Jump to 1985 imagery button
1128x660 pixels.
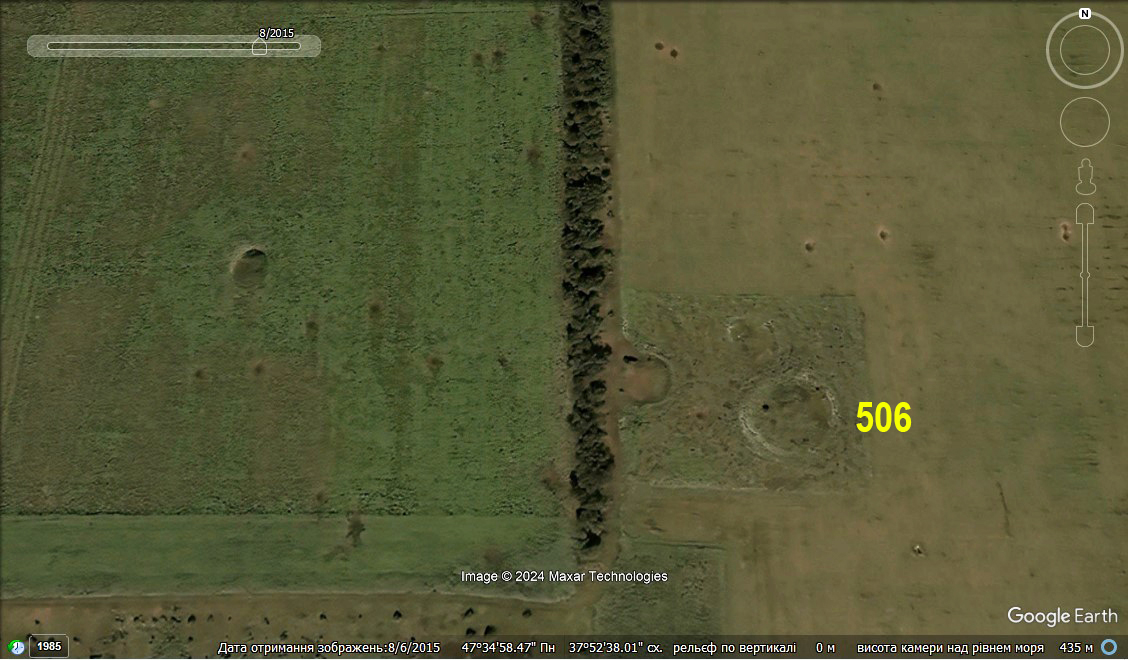coord(49,647)
